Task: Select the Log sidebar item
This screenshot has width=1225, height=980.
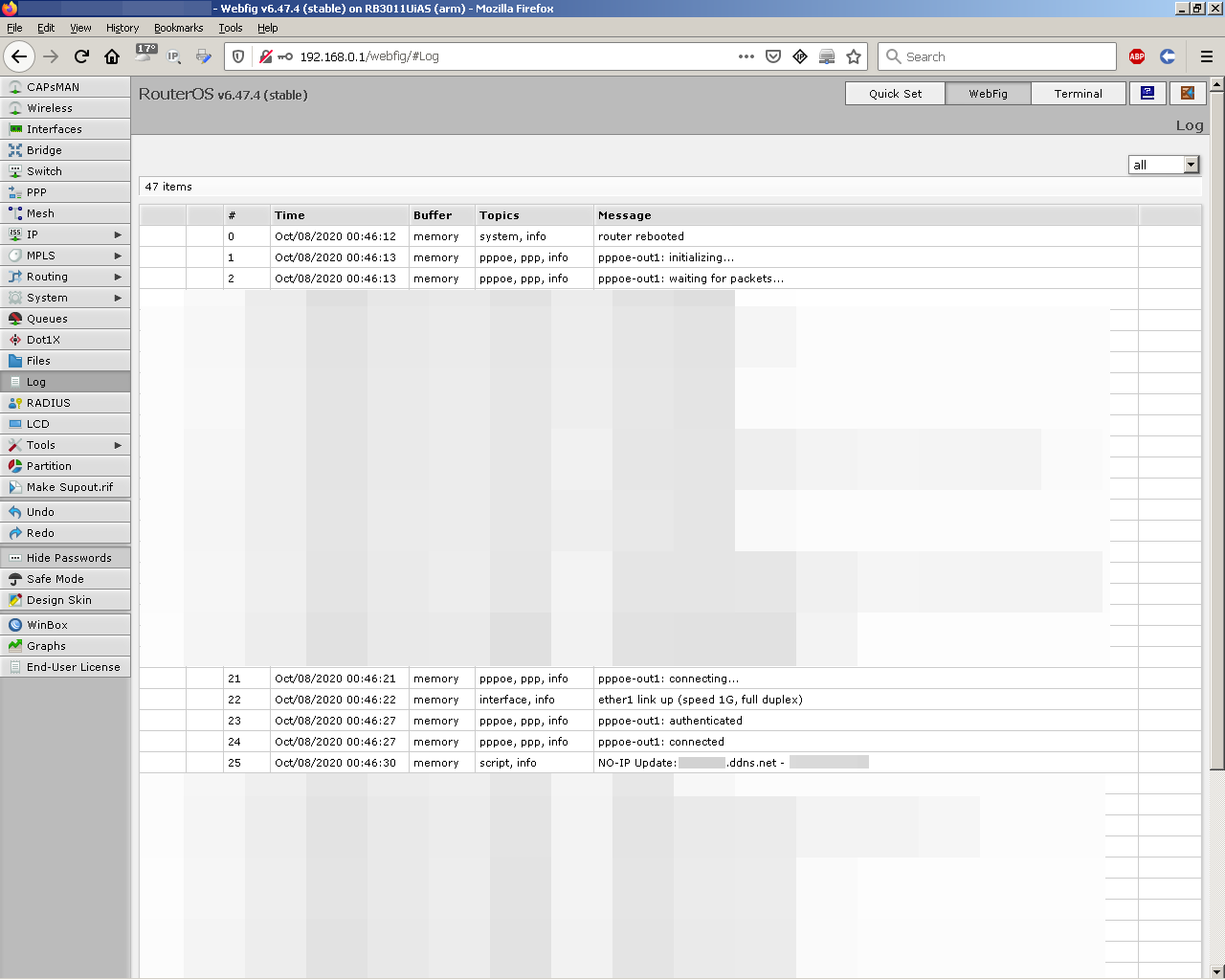Action: pyautogui.click(x=65, y=382)
